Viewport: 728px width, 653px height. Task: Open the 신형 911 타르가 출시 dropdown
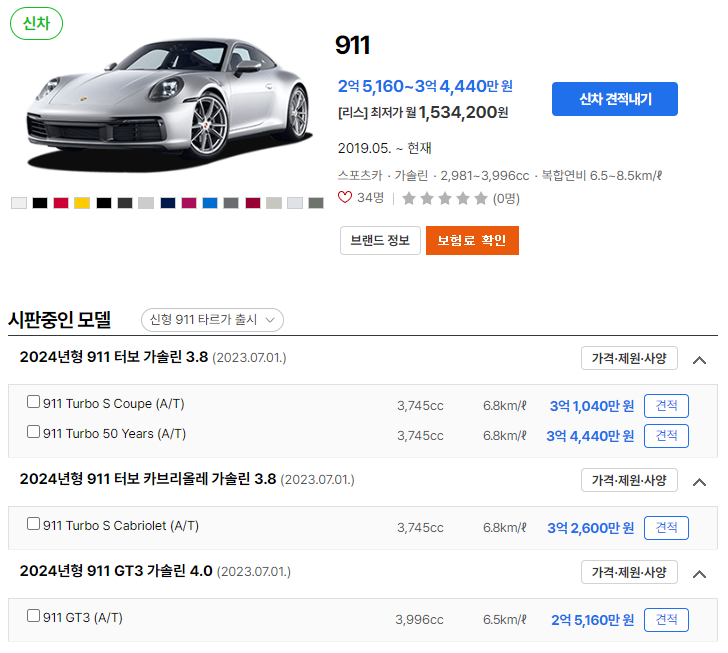(x=212, y=320)
